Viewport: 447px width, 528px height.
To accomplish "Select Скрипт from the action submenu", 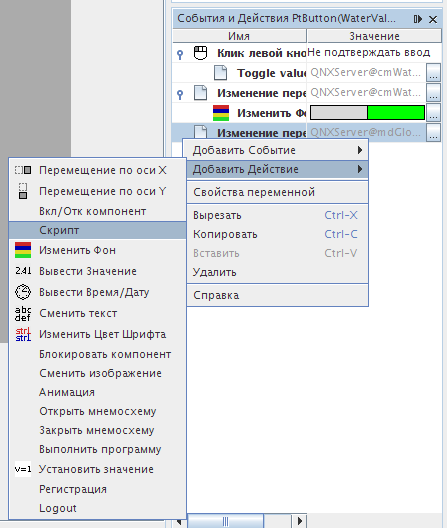I will coord(98,230).
